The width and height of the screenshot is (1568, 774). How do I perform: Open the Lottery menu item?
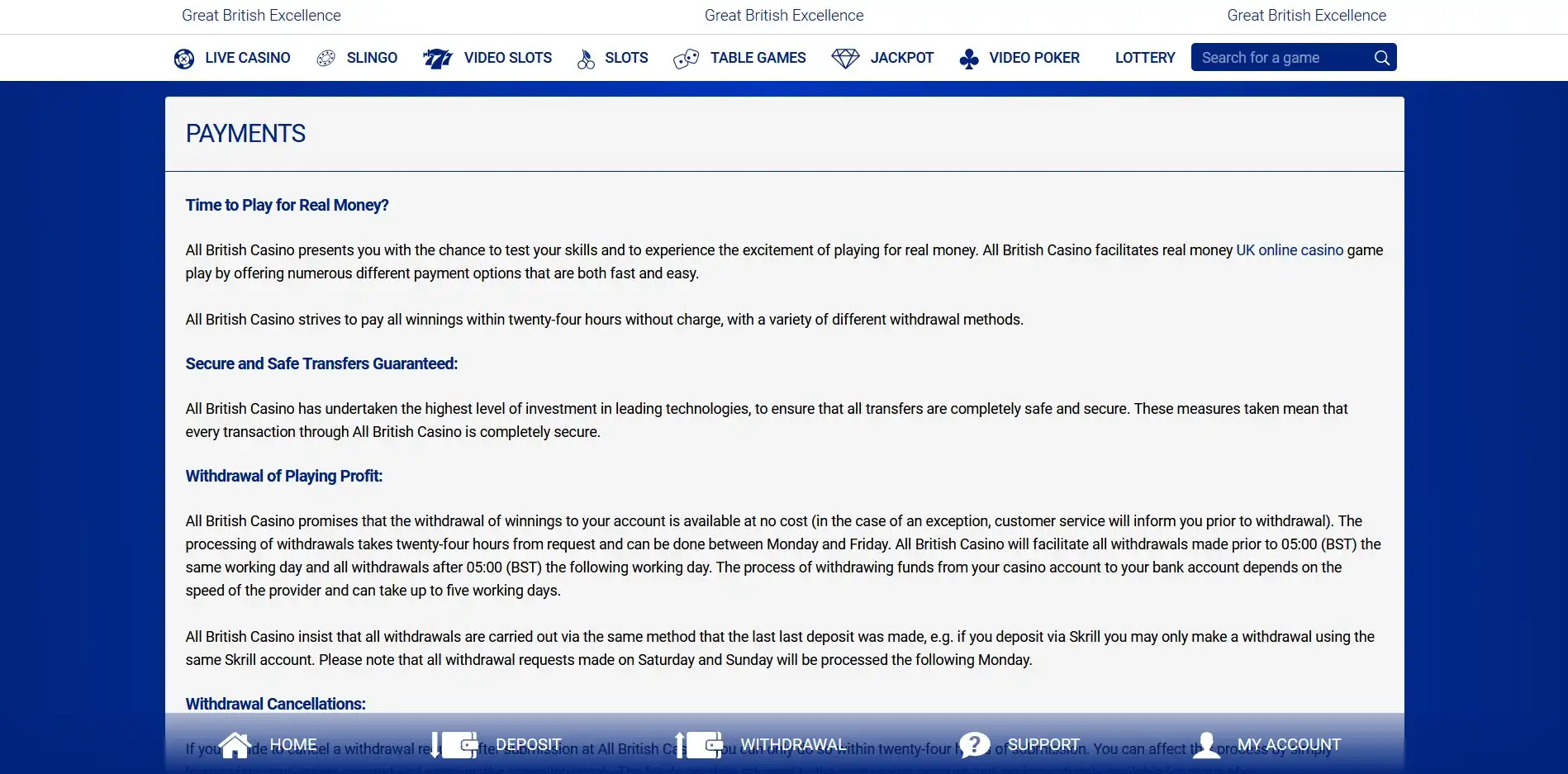1144,58
